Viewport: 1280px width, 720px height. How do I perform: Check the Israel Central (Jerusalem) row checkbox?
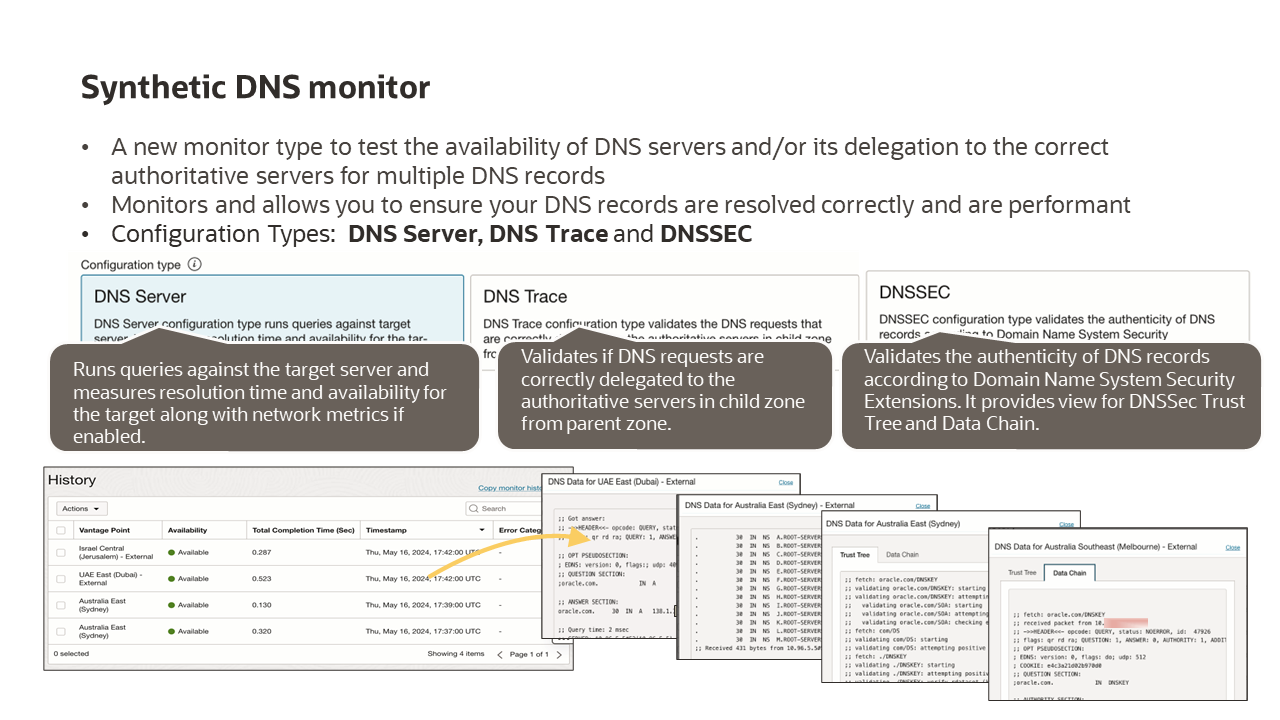coord(61,552)
